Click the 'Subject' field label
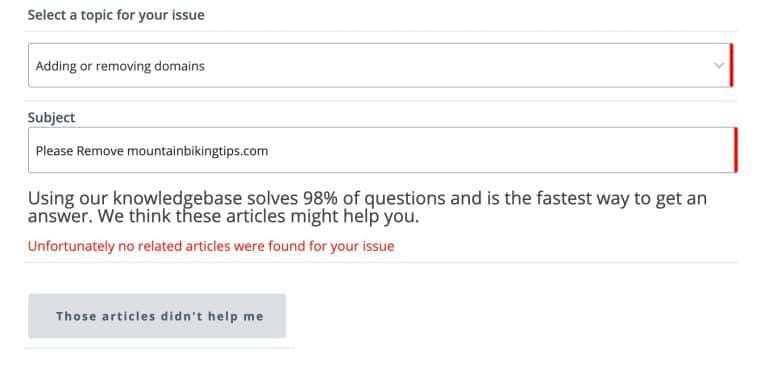 click(x=51, y=117)
